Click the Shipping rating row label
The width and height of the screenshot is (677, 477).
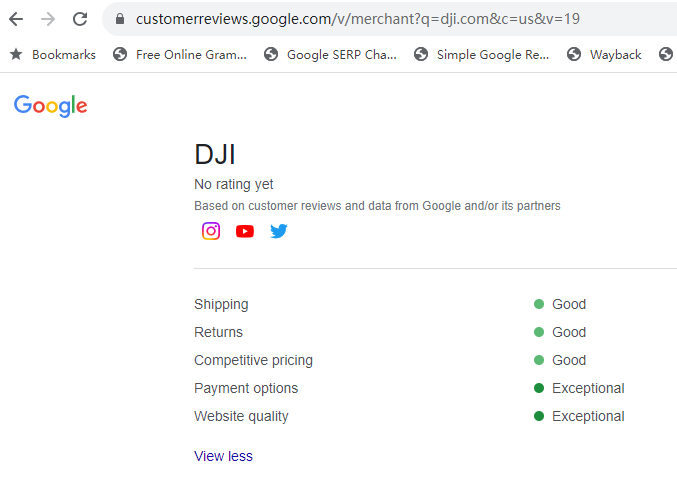pyautogui.click(x=221, y=304)
